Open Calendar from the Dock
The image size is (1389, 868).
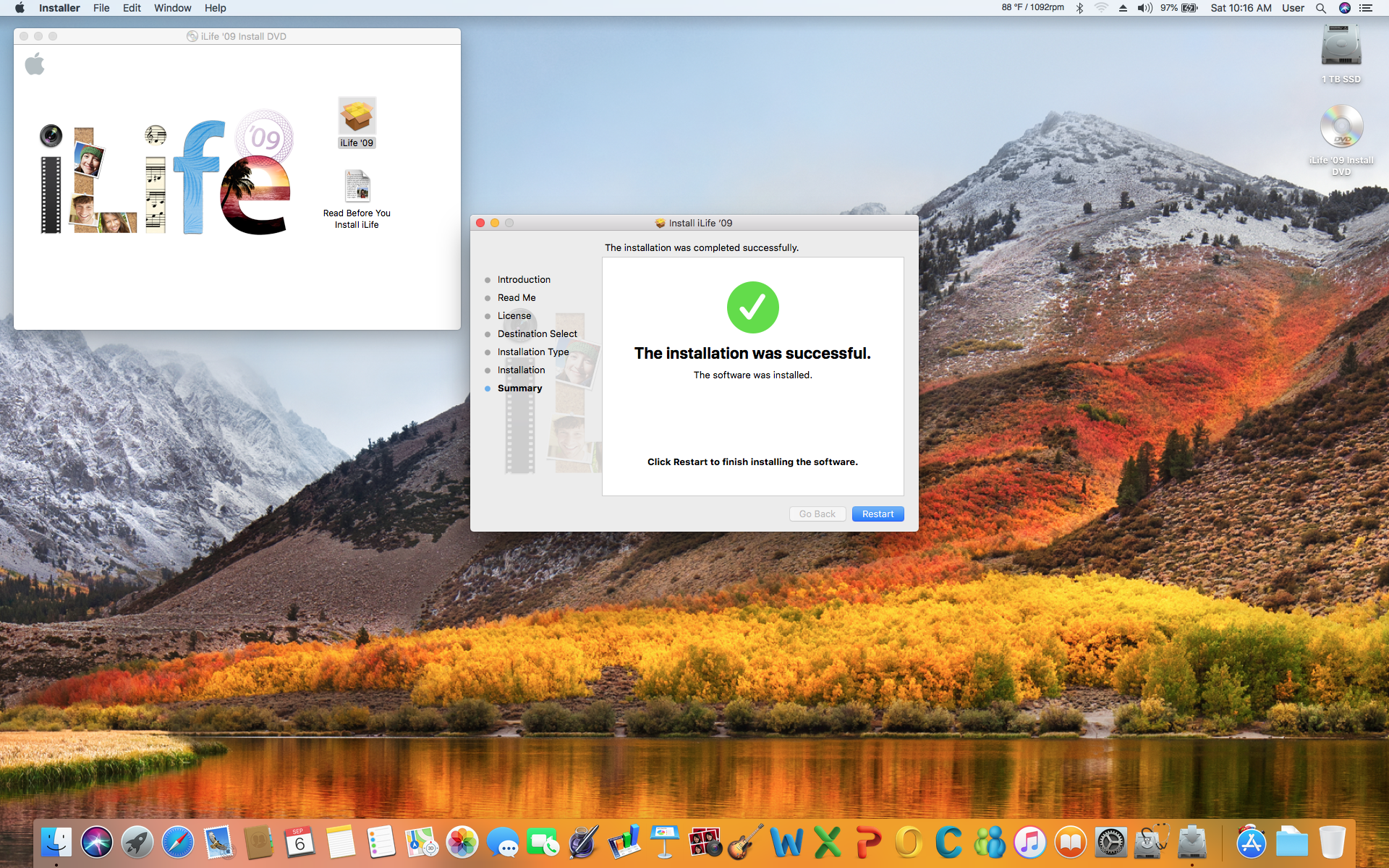300,842
